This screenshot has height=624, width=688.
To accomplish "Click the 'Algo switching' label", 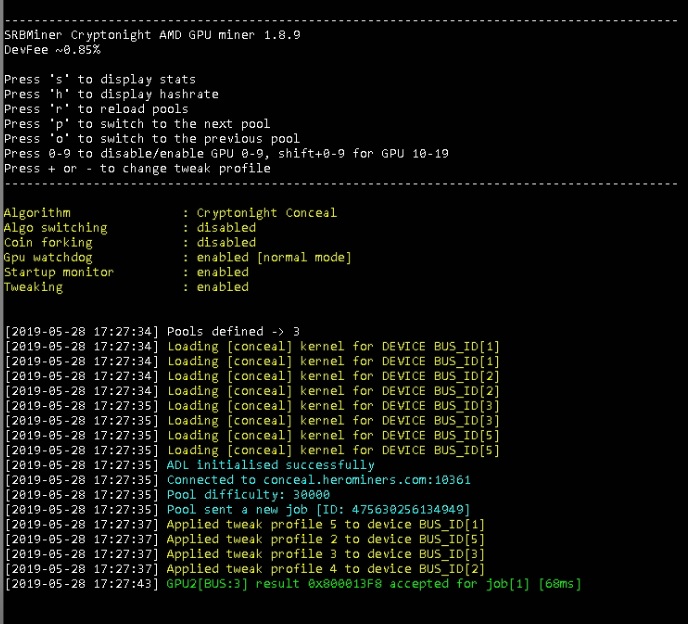I will pos(56,228).
